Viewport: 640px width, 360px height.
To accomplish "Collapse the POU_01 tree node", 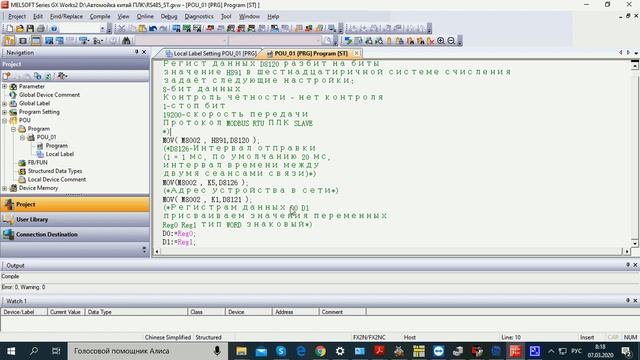I will pyautogui.click(x=22, y=138).
